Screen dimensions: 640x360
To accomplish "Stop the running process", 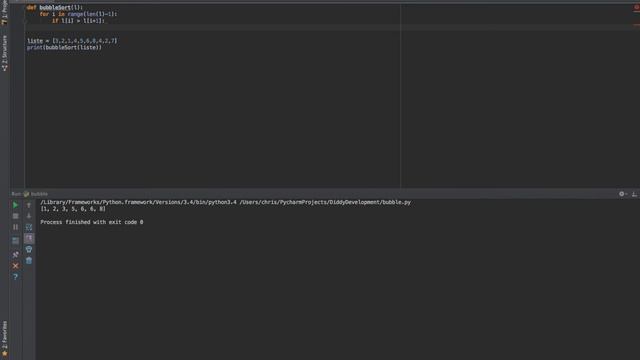I will pos(16,216).
